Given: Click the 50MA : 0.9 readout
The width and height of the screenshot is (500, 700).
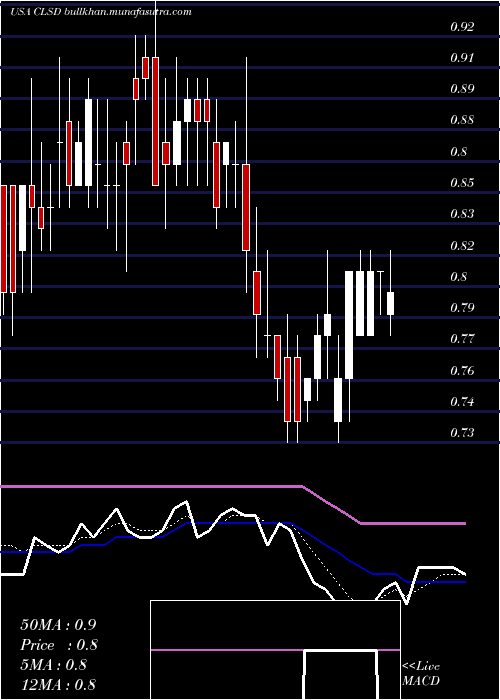Looking at the screenshot, I should click(58, 625).
